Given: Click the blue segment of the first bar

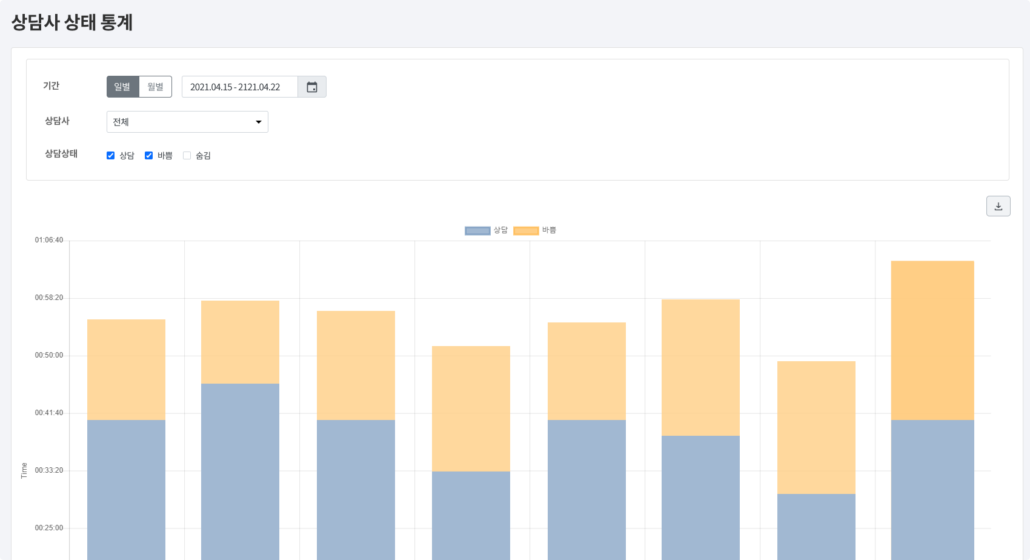Looking at the screenshot, I should [126, 490].
